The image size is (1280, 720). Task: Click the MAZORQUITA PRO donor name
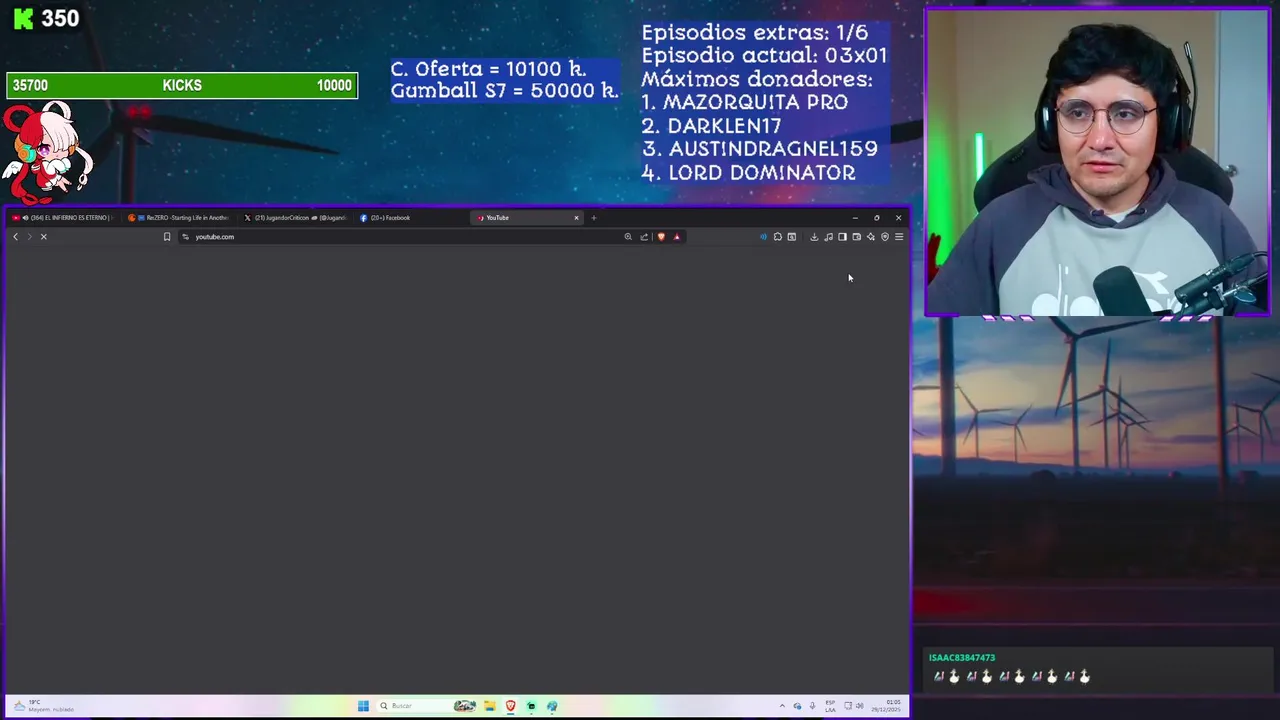click(755, 102)
